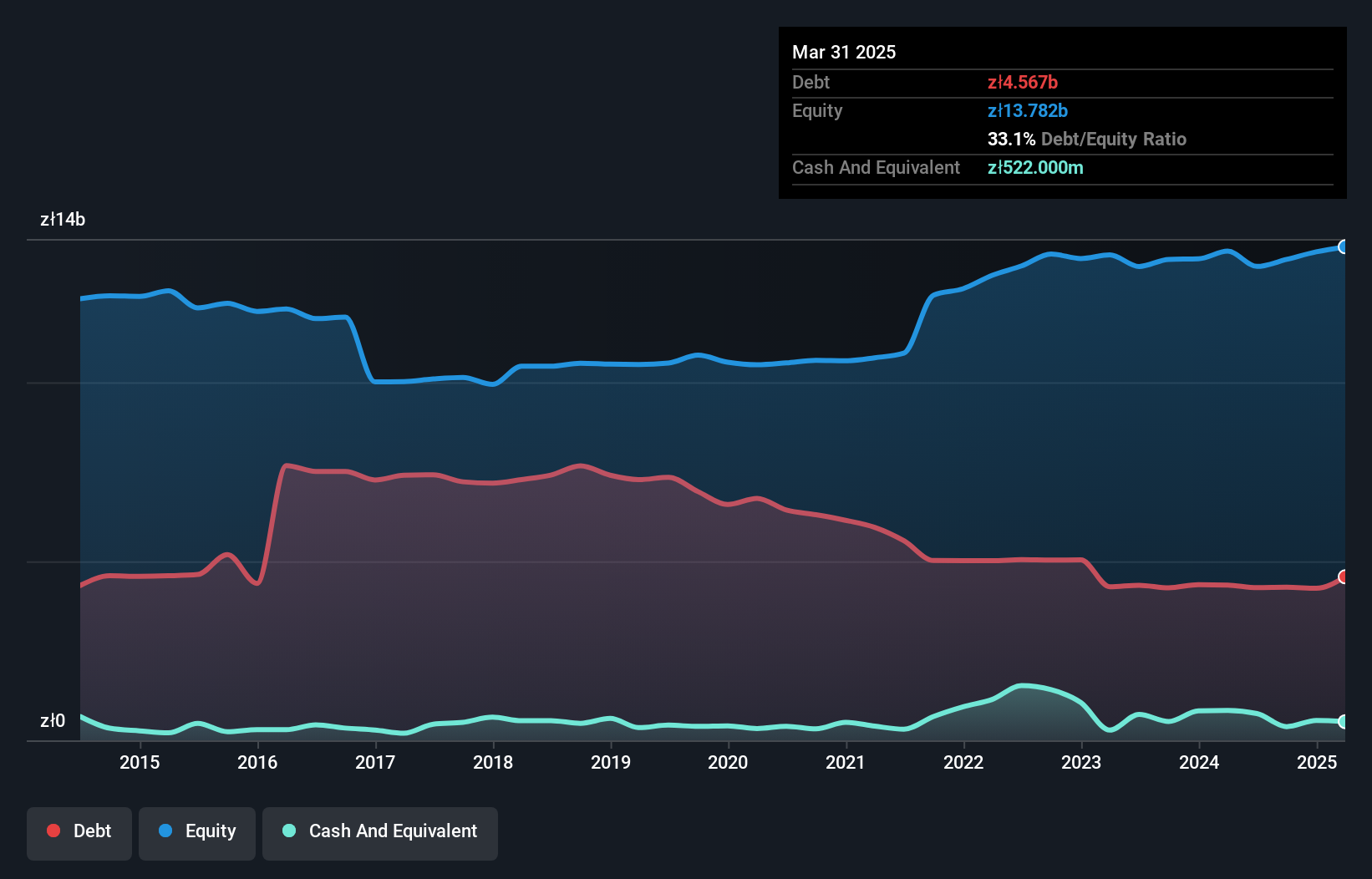Select the Equity line endpoint marker

(1343, 246)
